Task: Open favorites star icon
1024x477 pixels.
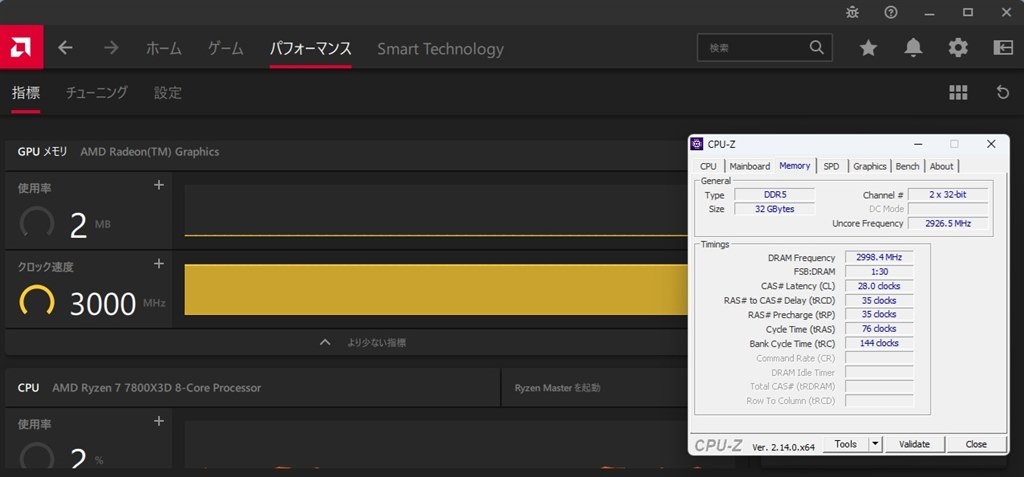Action: pos(868,48)
